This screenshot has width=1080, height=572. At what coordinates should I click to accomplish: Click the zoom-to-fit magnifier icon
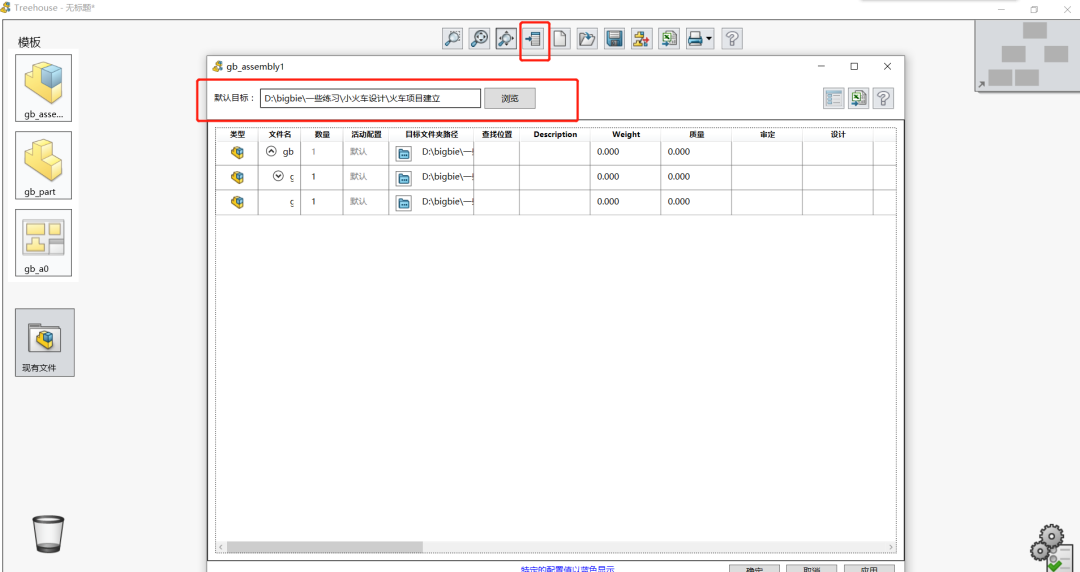tap(479, 39)
